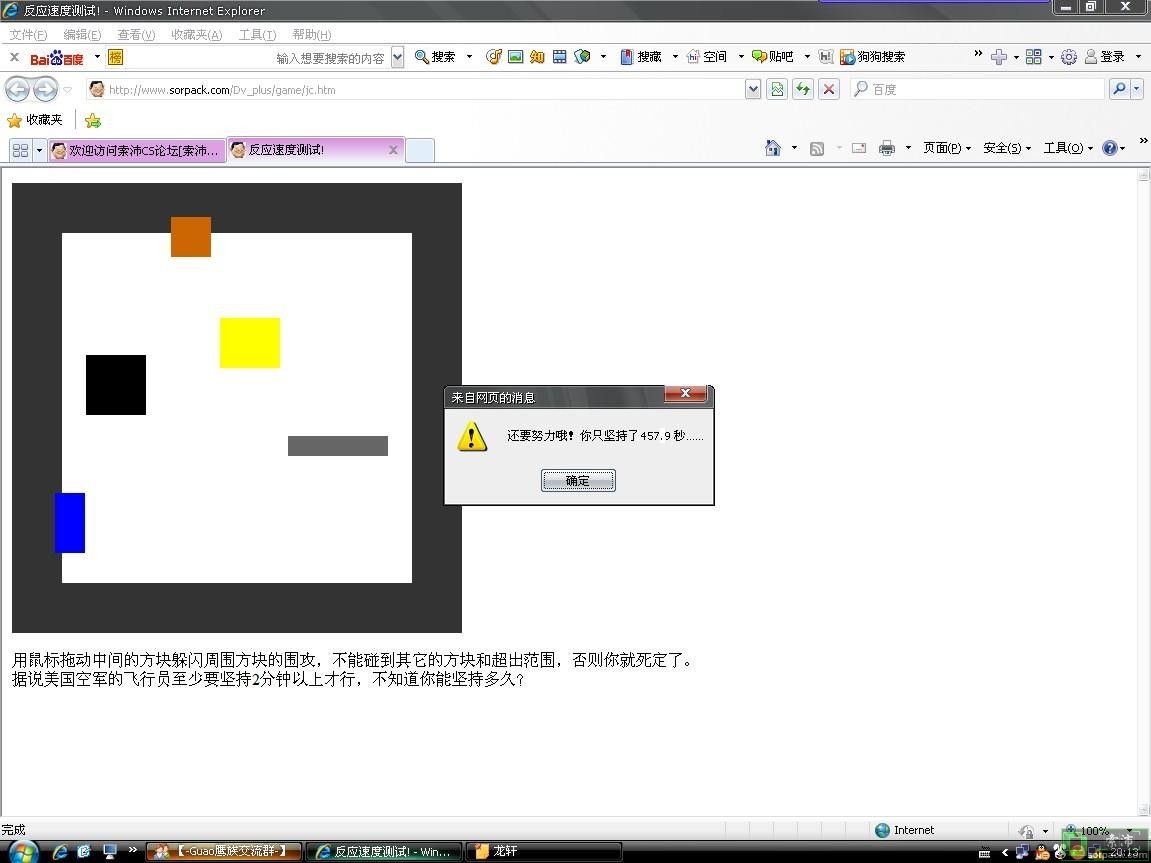1151x863 pixels.
Task: Open the 安全 dropdown menu
Action: (x=1006, y=148)
